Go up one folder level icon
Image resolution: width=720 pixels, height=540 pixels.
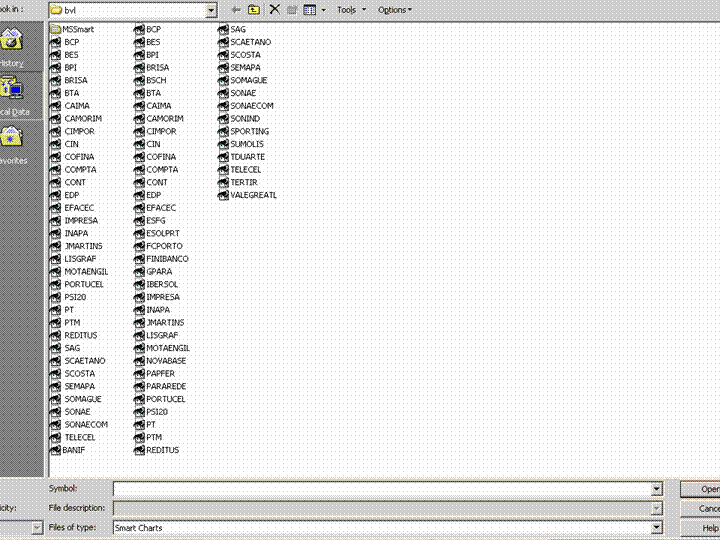pos(254,10)
